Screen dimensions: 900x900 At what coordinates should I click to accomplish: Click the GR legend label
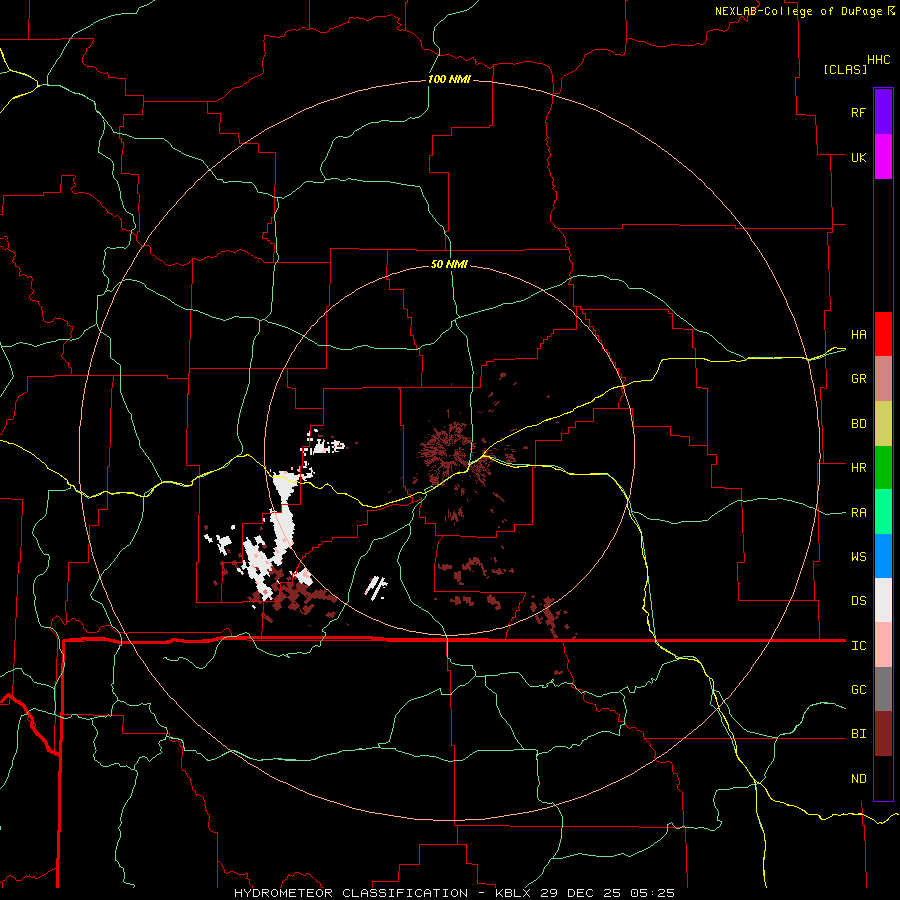pyautogui.click(x=858, y=379)
